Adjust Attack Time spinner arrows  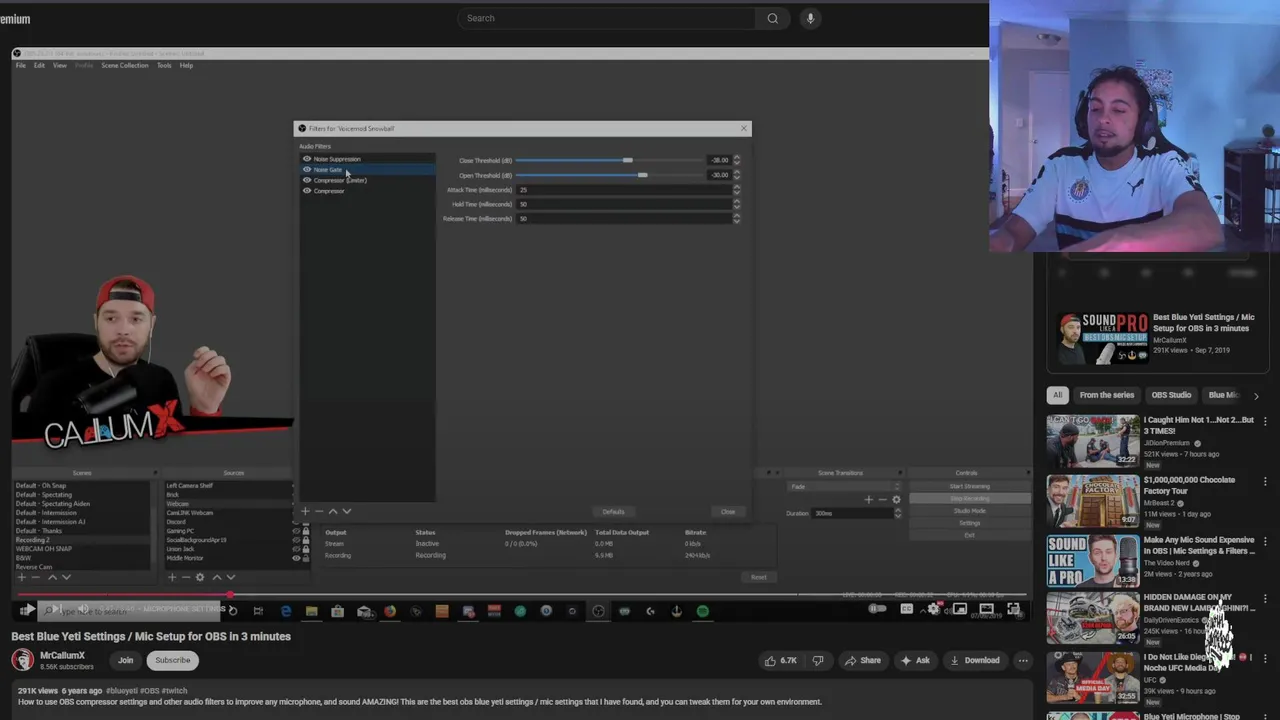pos(737,189)
